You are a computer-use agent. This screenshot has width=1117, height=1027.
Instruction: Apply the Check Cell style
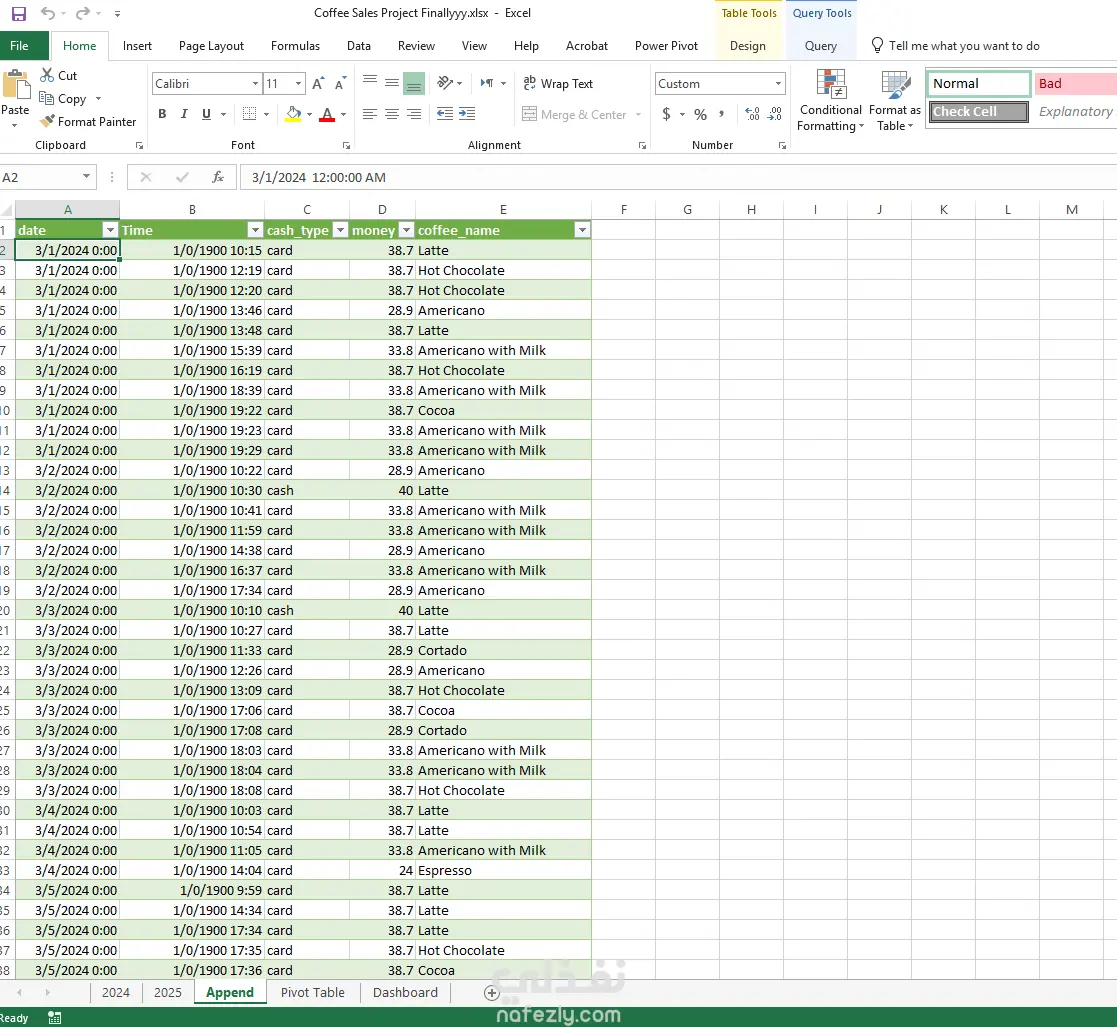coord(979,111)
